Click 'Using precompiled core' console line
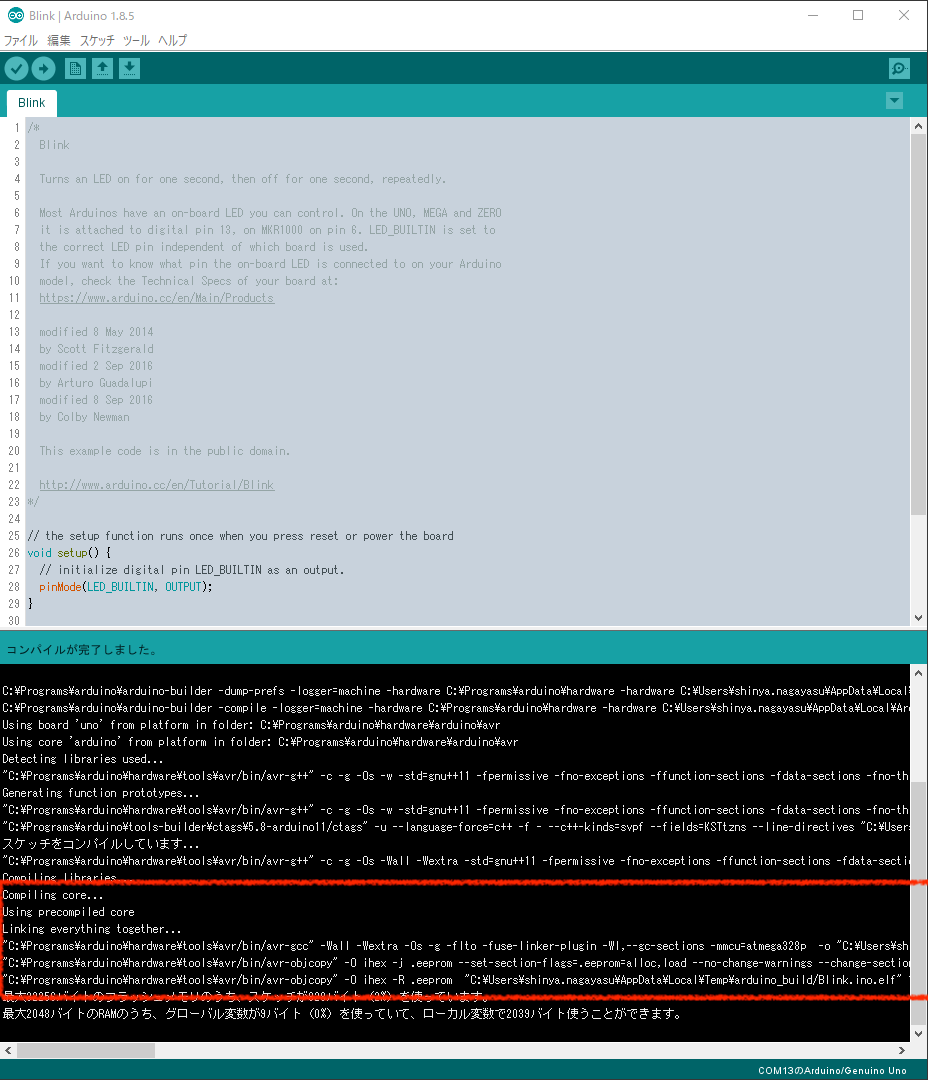The image size is (928, 1080). tap(68, 912)
